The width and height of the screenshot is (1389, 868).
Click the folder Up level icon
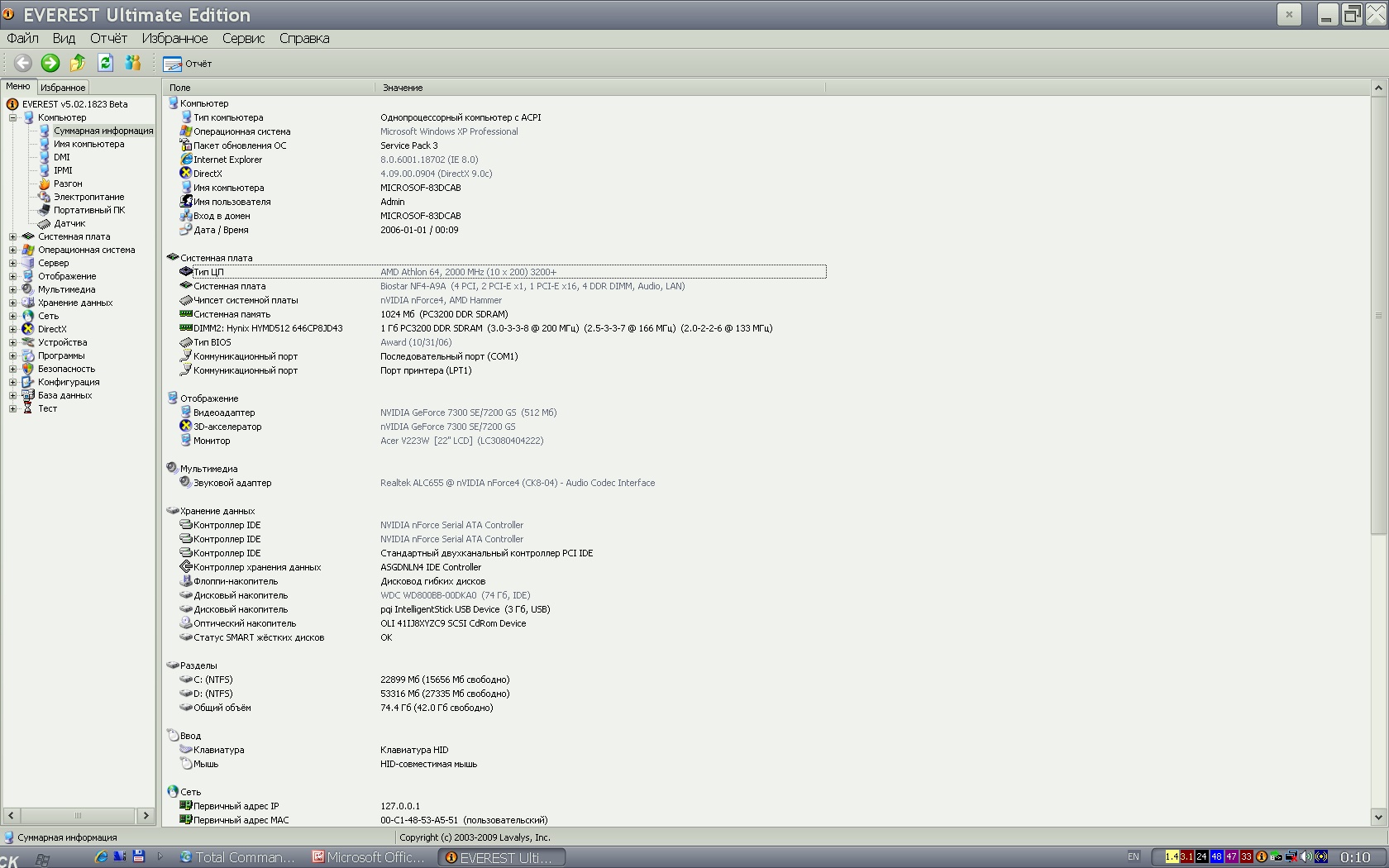(x=78, y=63)
